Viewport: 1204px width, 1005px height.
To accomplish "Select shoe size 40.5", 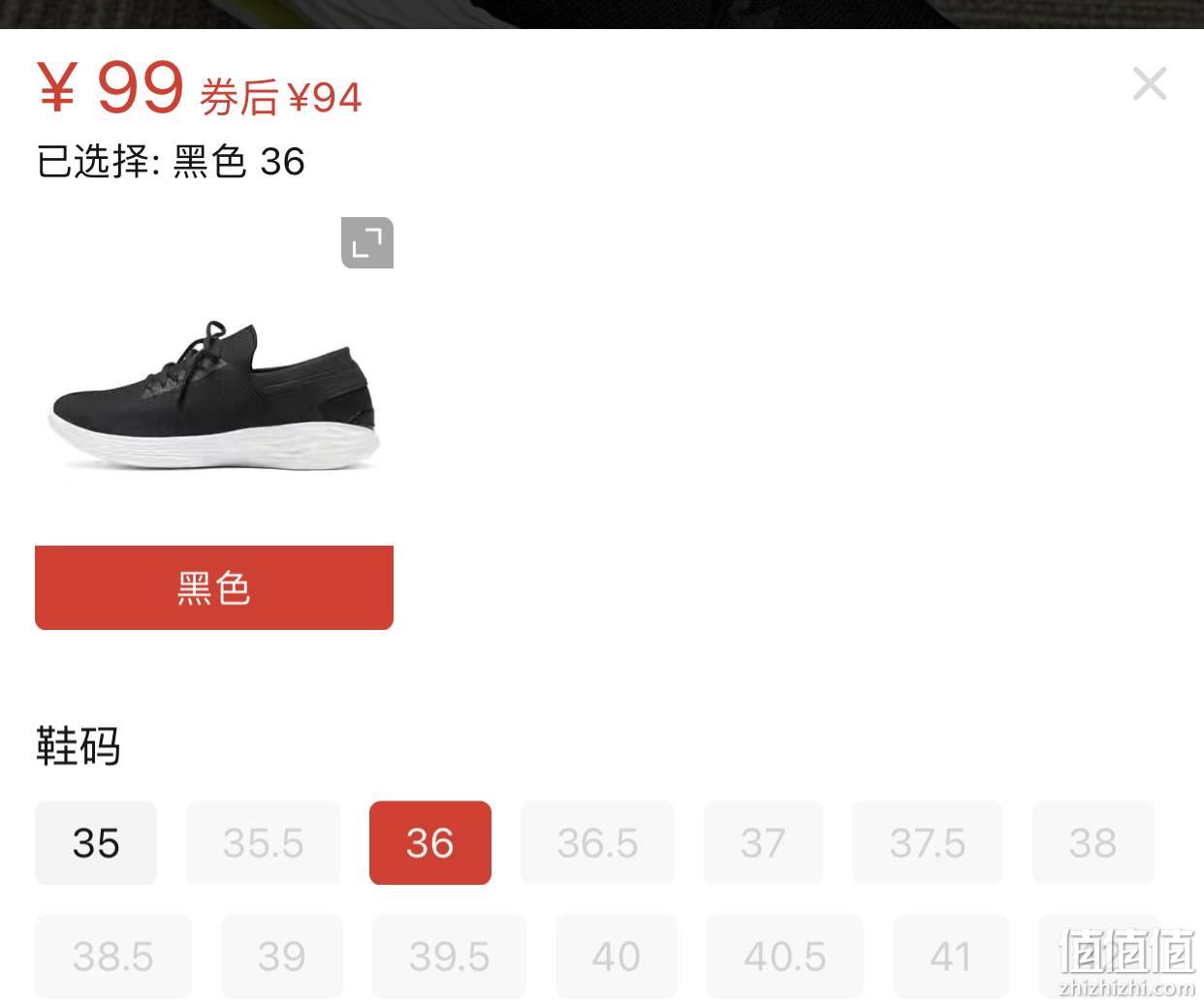I will (x=785, y=957).
